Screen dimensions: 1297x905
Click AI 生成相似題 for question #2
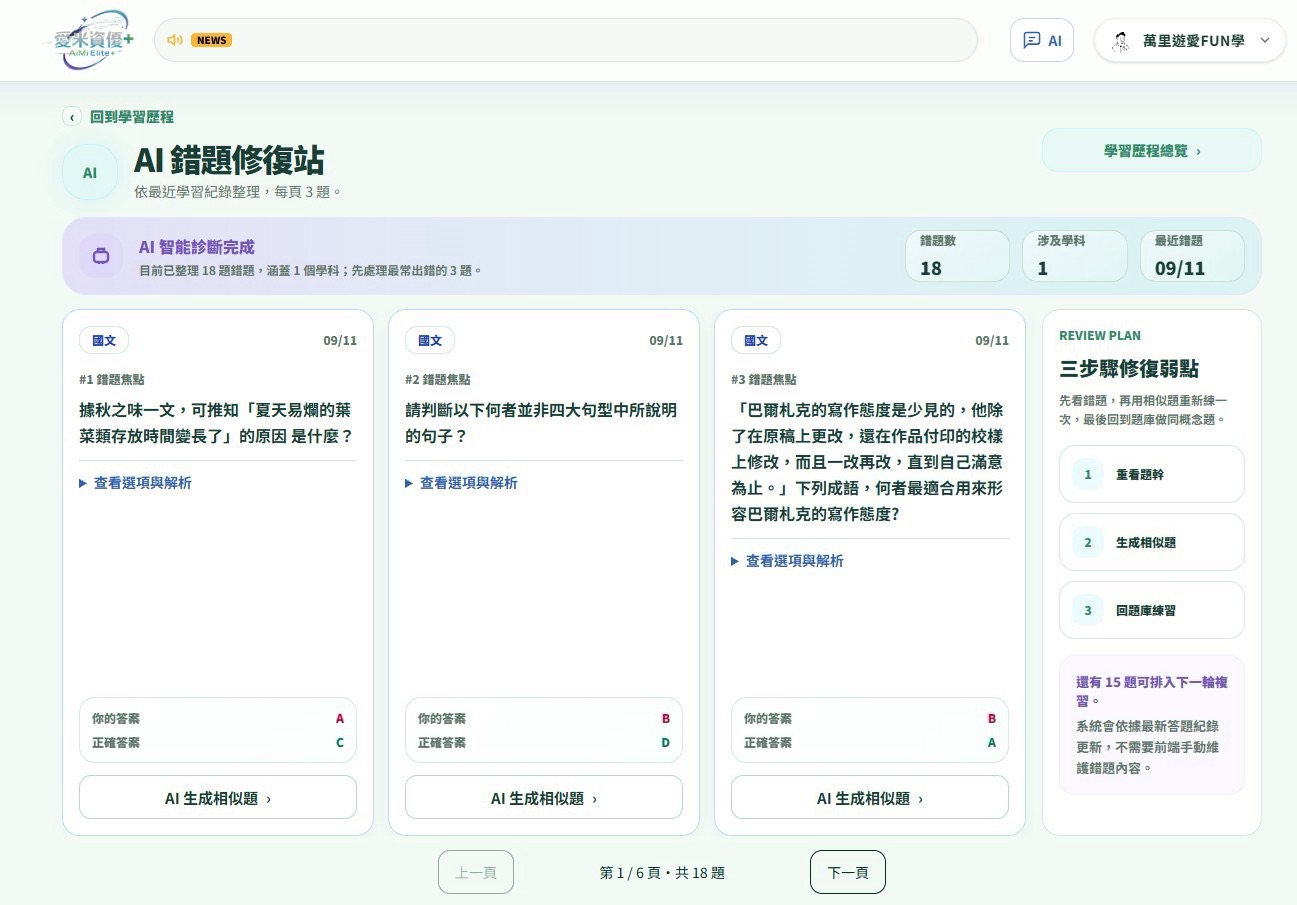tap(544, 797)
